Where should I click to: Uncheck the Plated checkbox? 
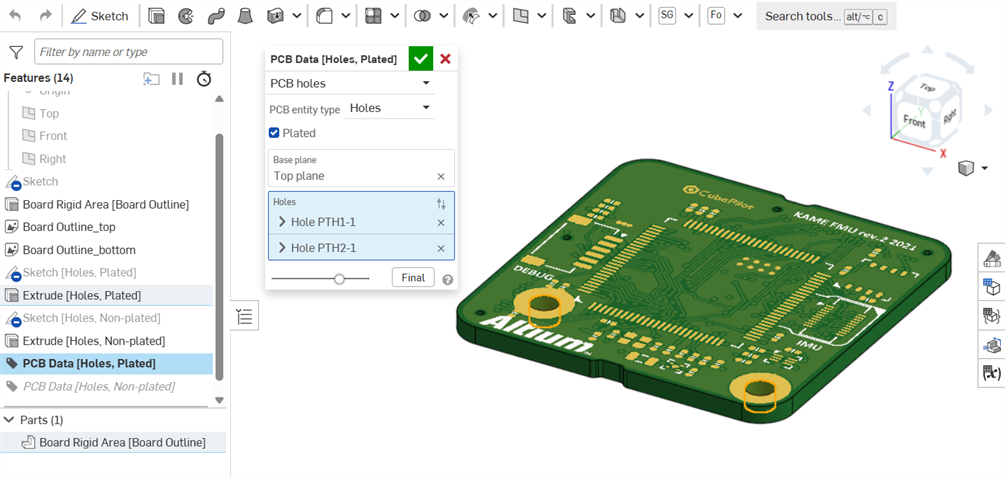[274, 133]
